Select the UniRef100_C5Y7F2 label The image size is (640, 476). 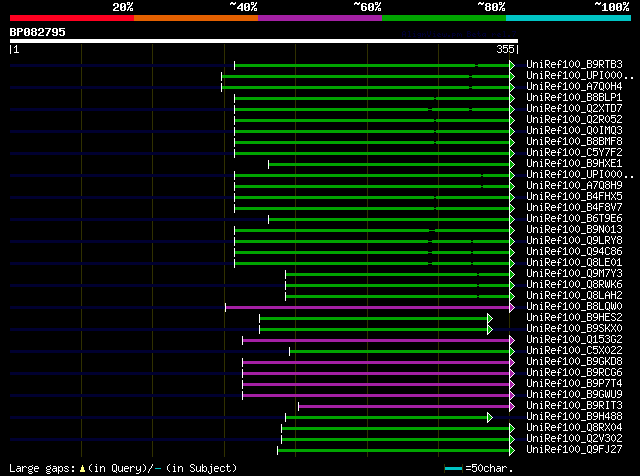point(574,153)
